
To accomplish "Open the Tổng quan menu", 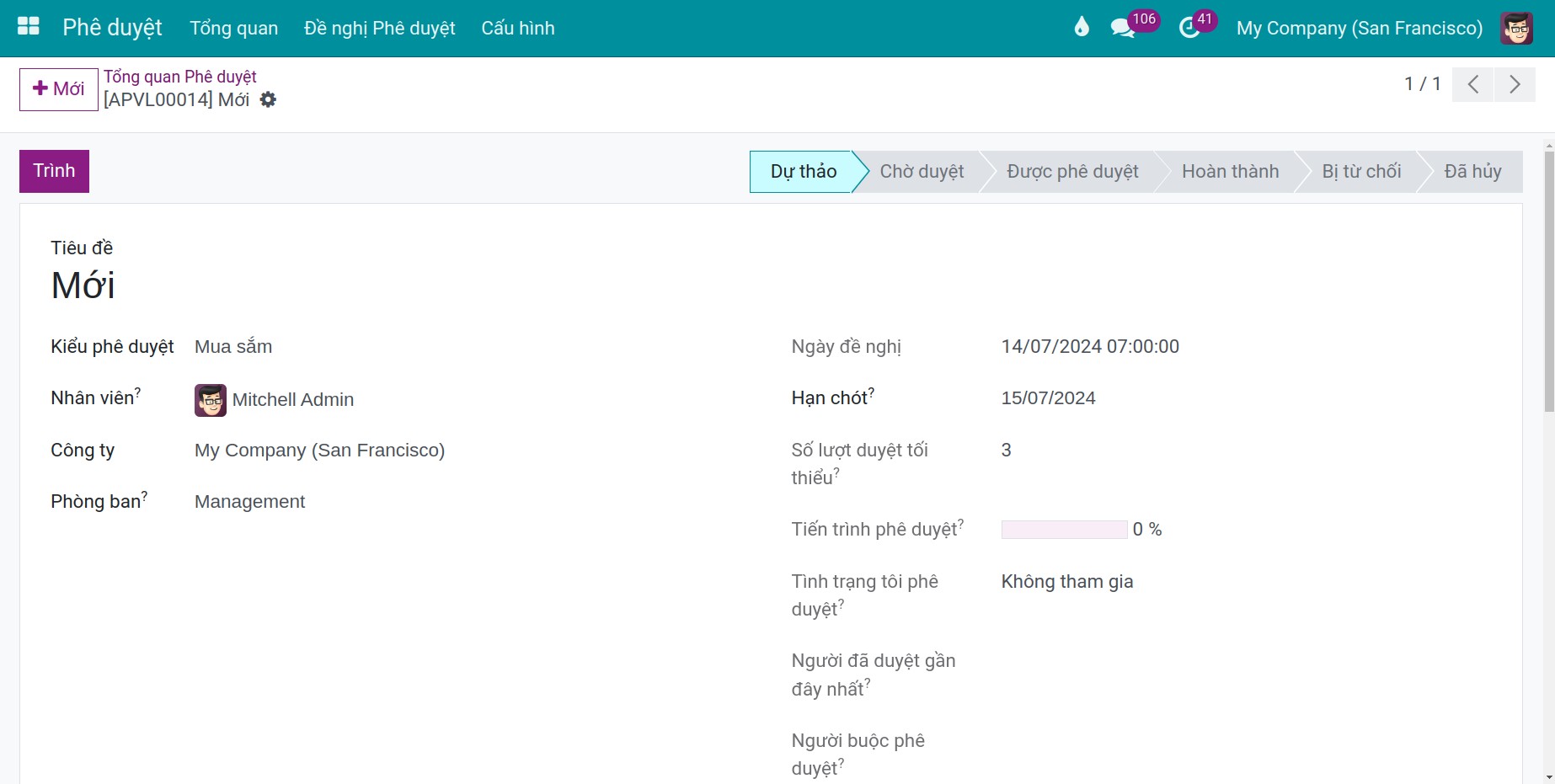I will tap(234, 28).
